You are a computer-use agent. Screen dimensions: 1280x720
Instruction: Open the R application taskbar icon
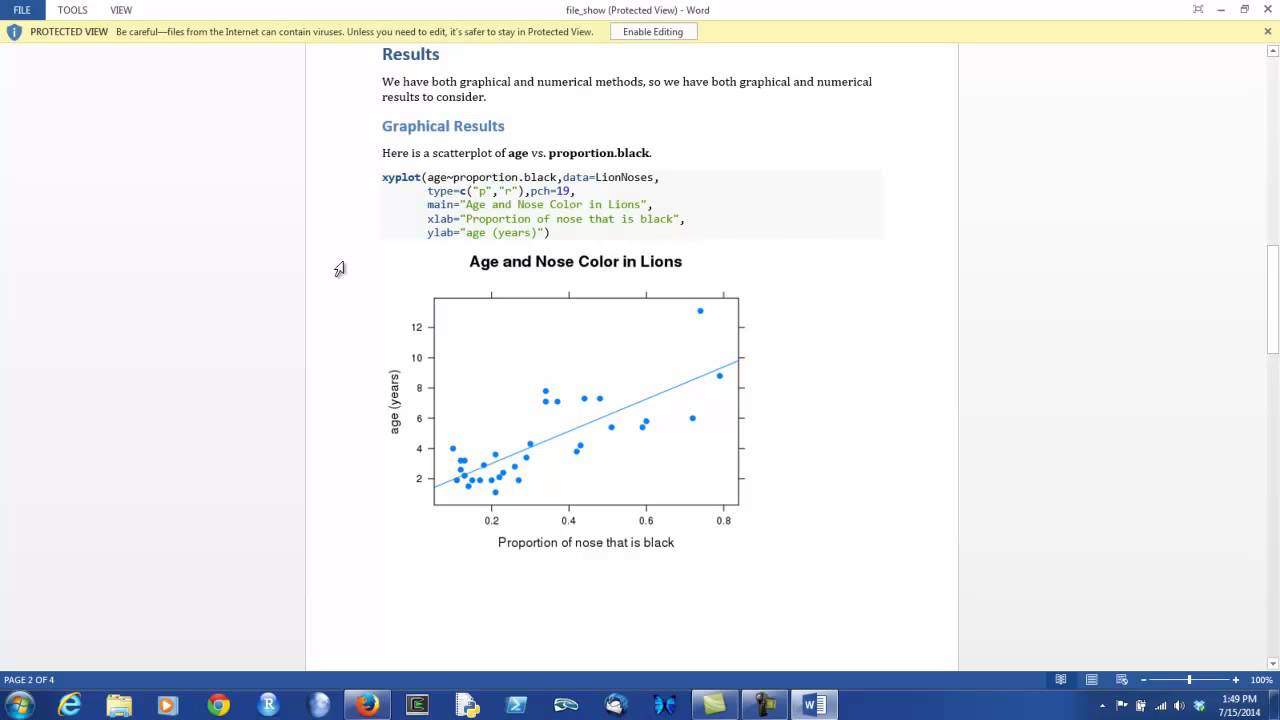268,705
